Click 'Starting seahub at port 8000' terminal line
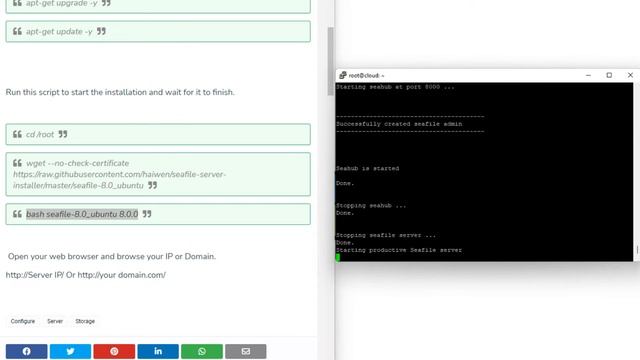 (395, 87)
